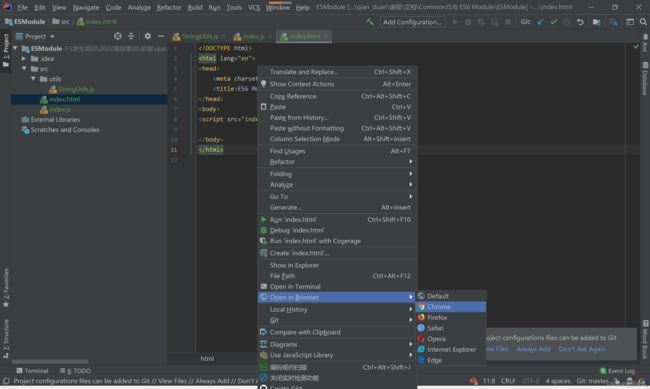Click the Collapse All icon in Project panel
The width and height of the screenshot is (650, 389).
pos(131,36)
